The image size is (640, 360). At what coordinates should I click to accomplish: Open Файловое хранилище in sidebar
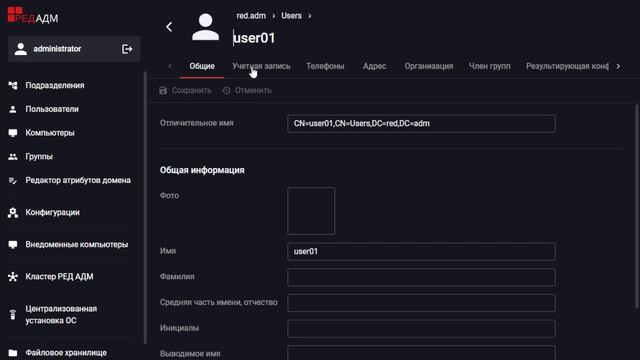pyautogui.click(x=66, y=353)
